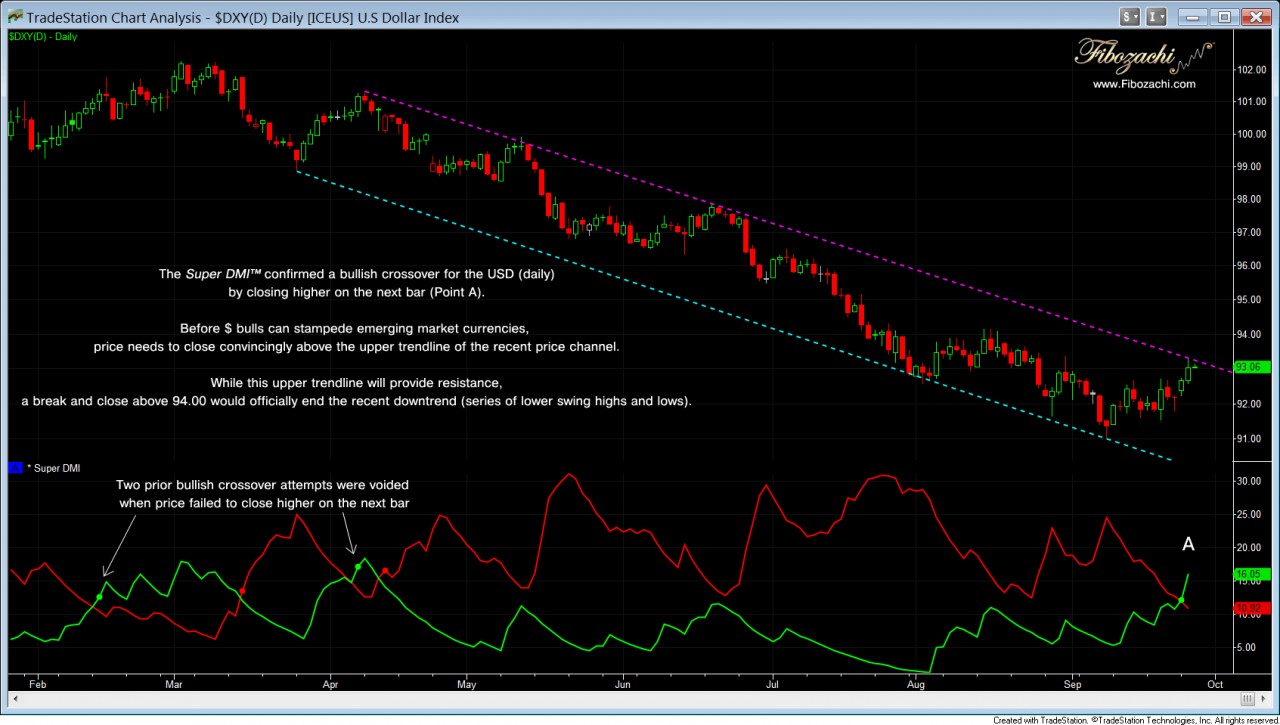Click the Super DMI indicator name label

(x=54, y=467)
